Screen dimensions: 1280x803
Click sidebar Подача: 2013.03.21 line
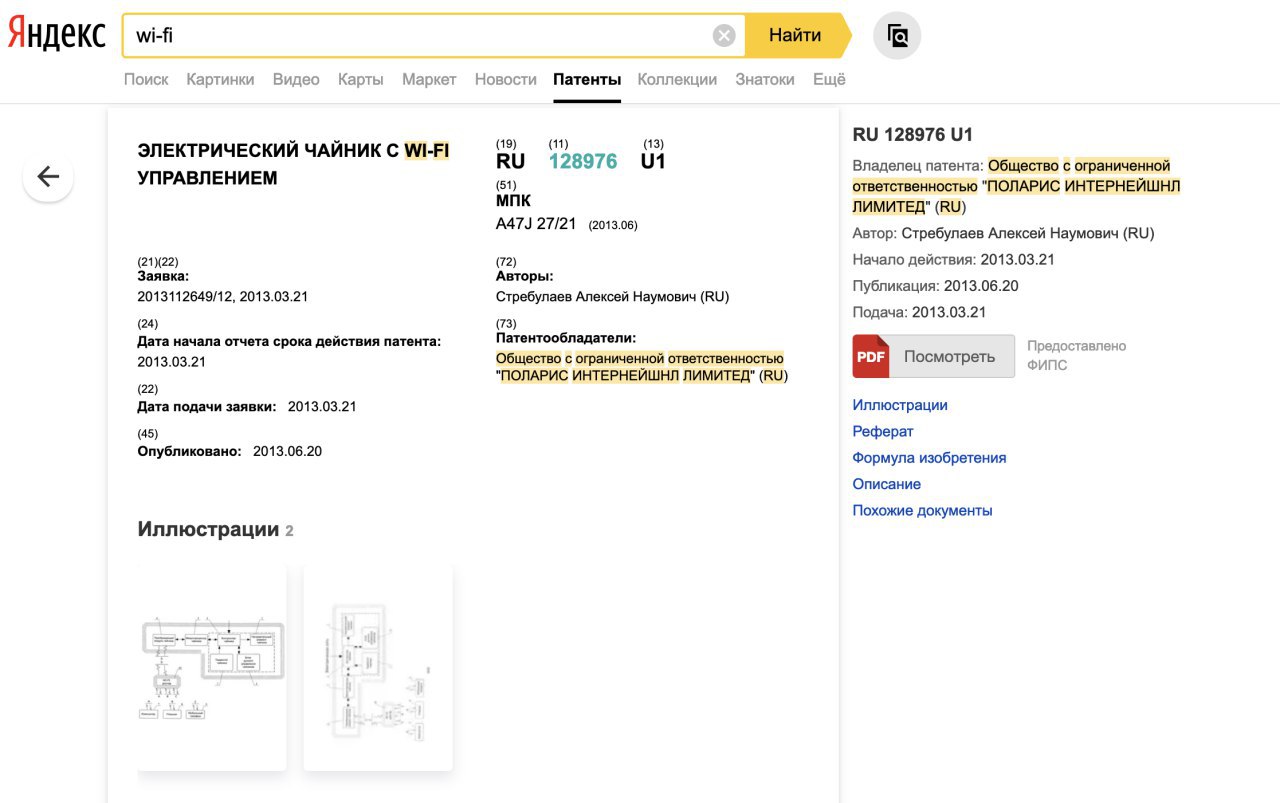coord(919,312)
